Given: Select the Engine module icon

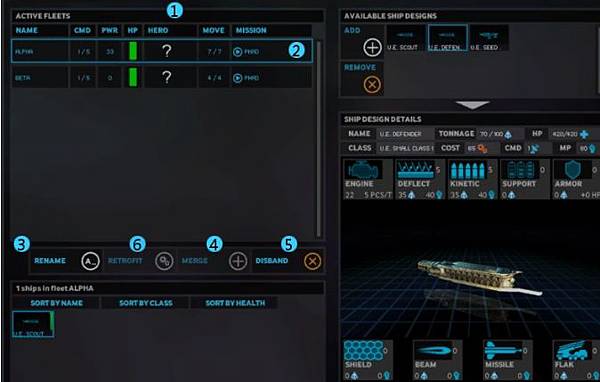Looking at the screenshot, I should [x=363, y=170].
